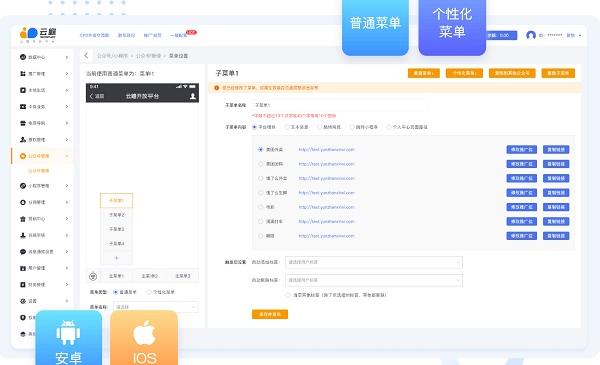Click 复制链接 in the 美团外卖 row

[556, 150]
